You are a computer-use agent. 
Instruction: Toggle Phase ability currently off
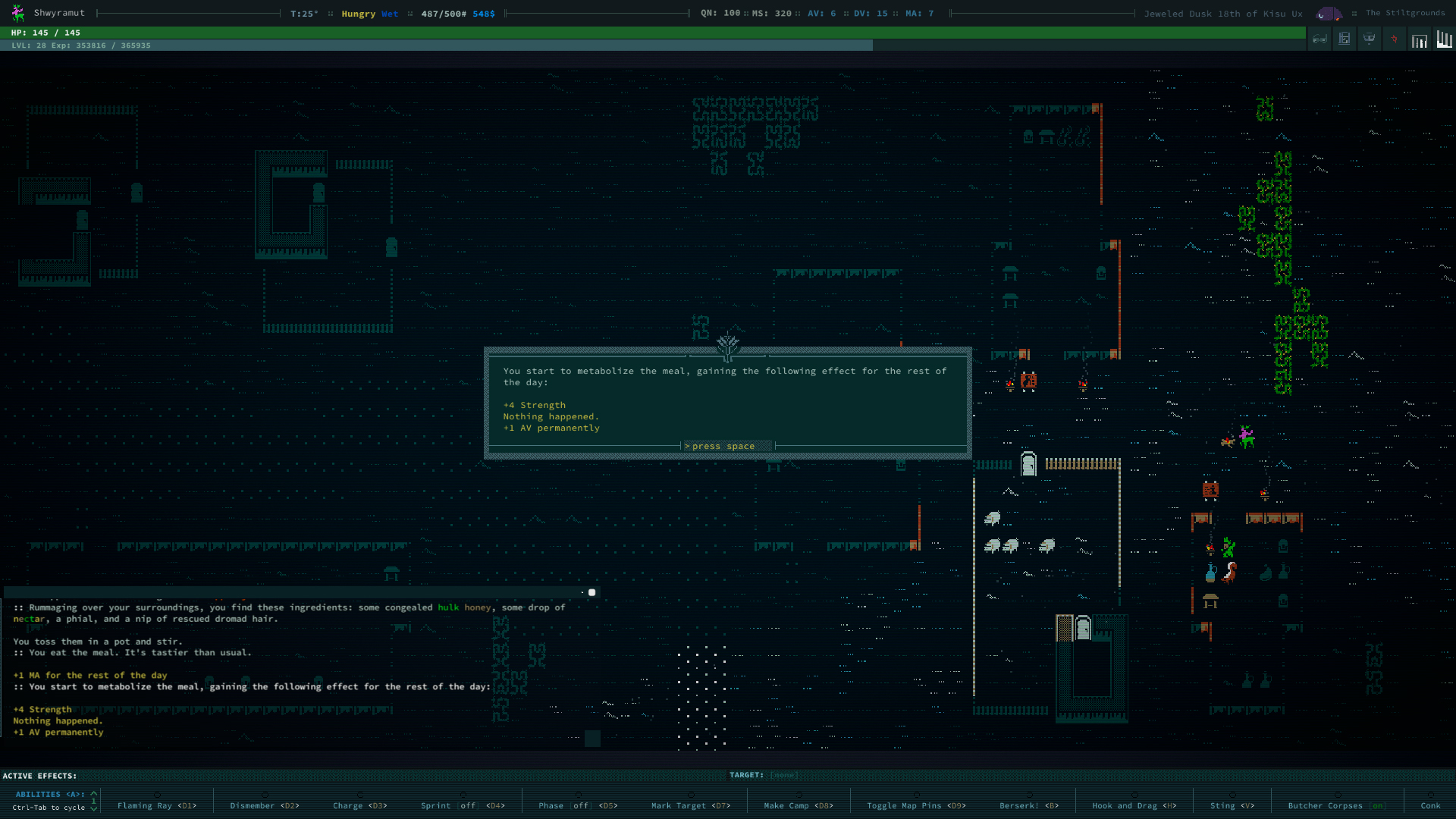click(578, 805)
